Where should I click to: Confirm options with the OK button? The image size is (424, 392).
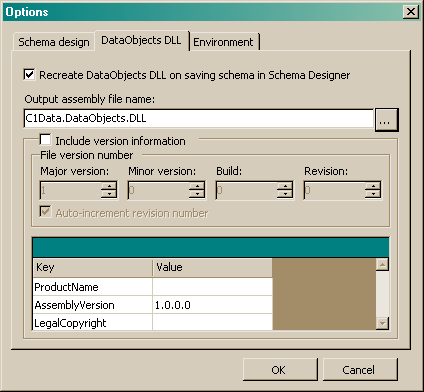(x=280, y=369)
